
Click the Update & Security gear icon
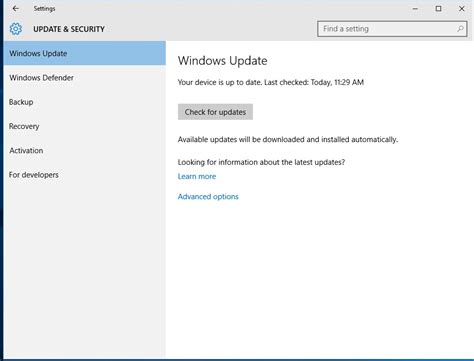[x=15, y=29]
